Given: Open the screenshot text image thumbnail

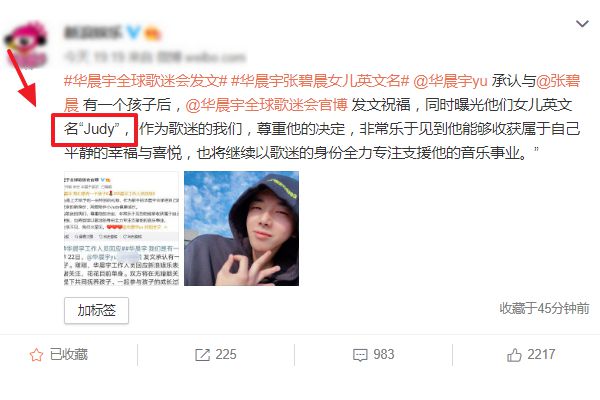Looking at the screenshot, I should (121, 229).
